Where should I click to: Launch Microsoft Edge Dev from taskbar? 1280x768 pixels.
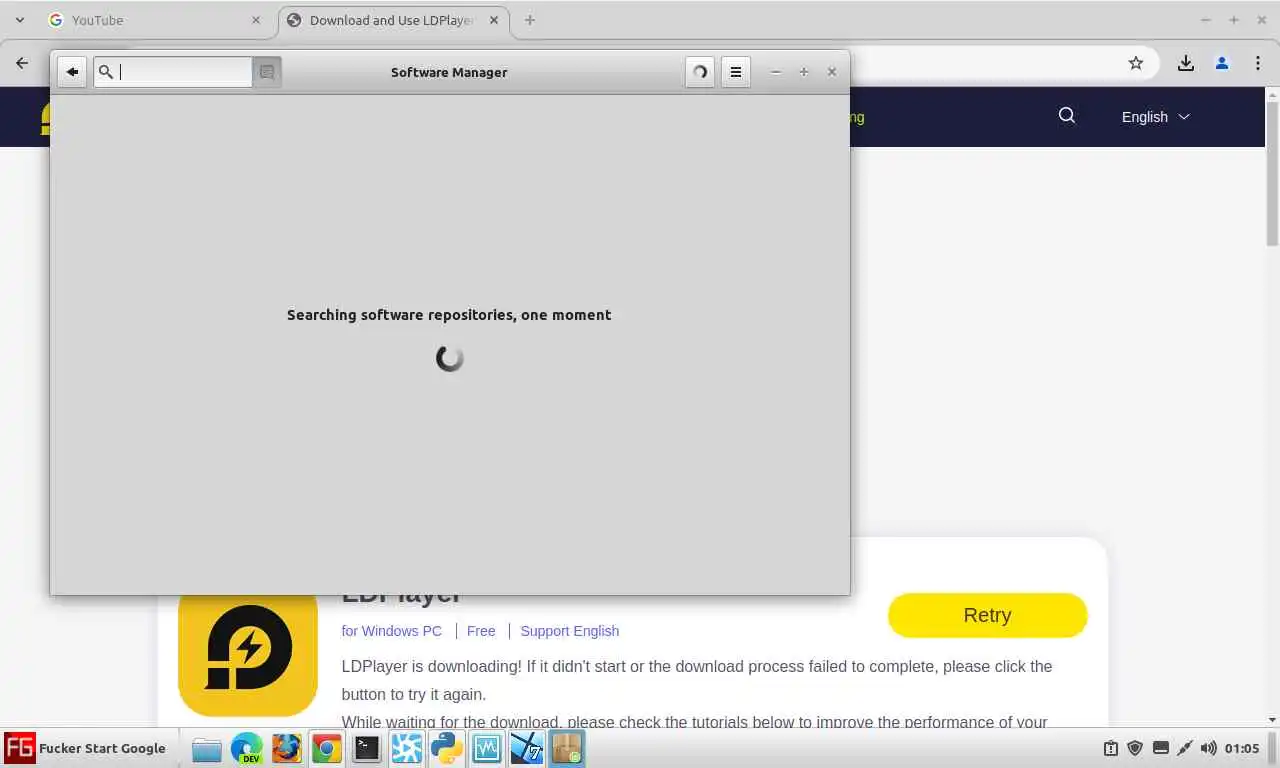click(246, 748)
